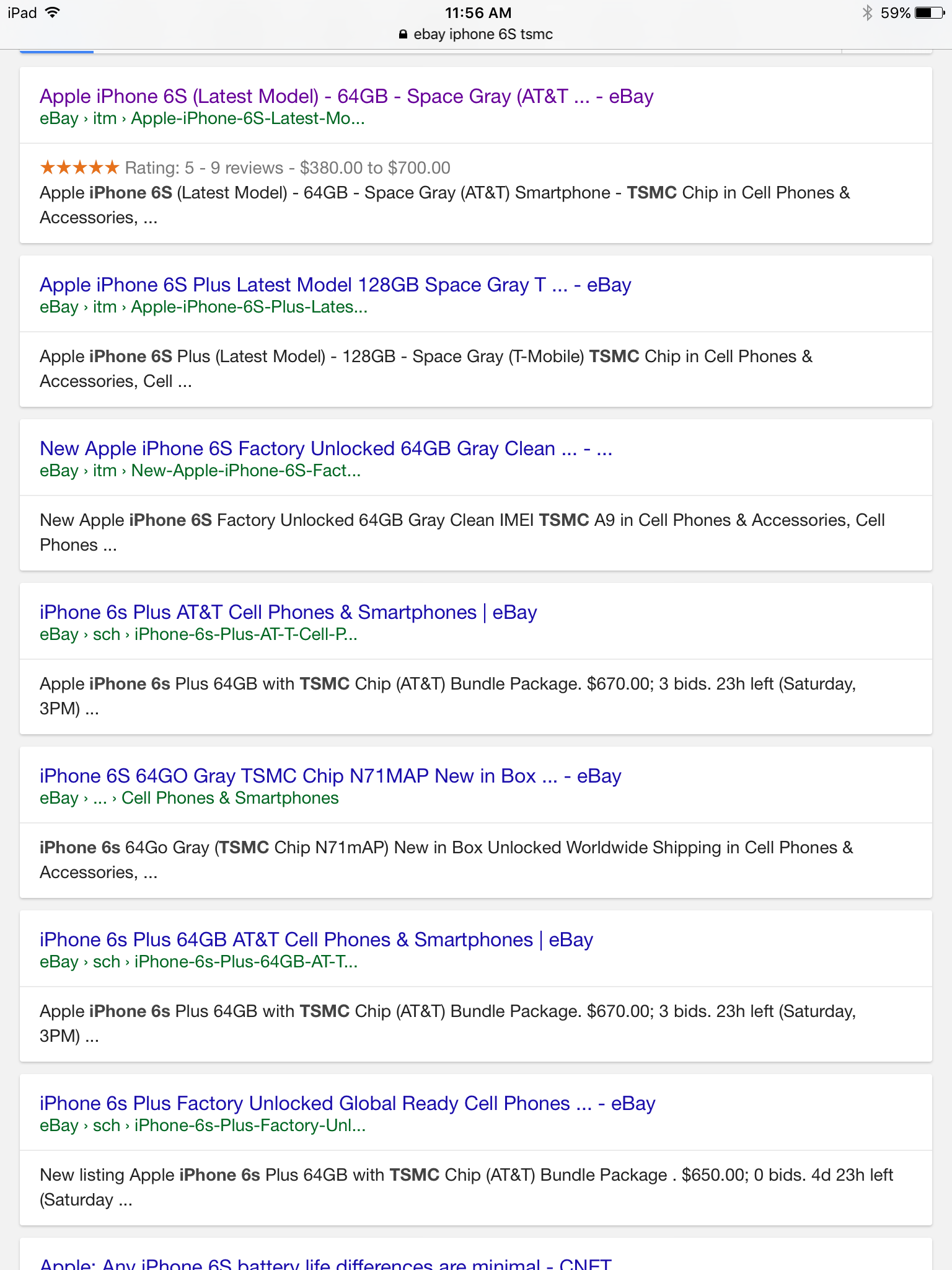Tap the 11:56 AM clock in the status bar
Screen dimensions: 952x1270
pyautogui.click(x=478, y=12)
